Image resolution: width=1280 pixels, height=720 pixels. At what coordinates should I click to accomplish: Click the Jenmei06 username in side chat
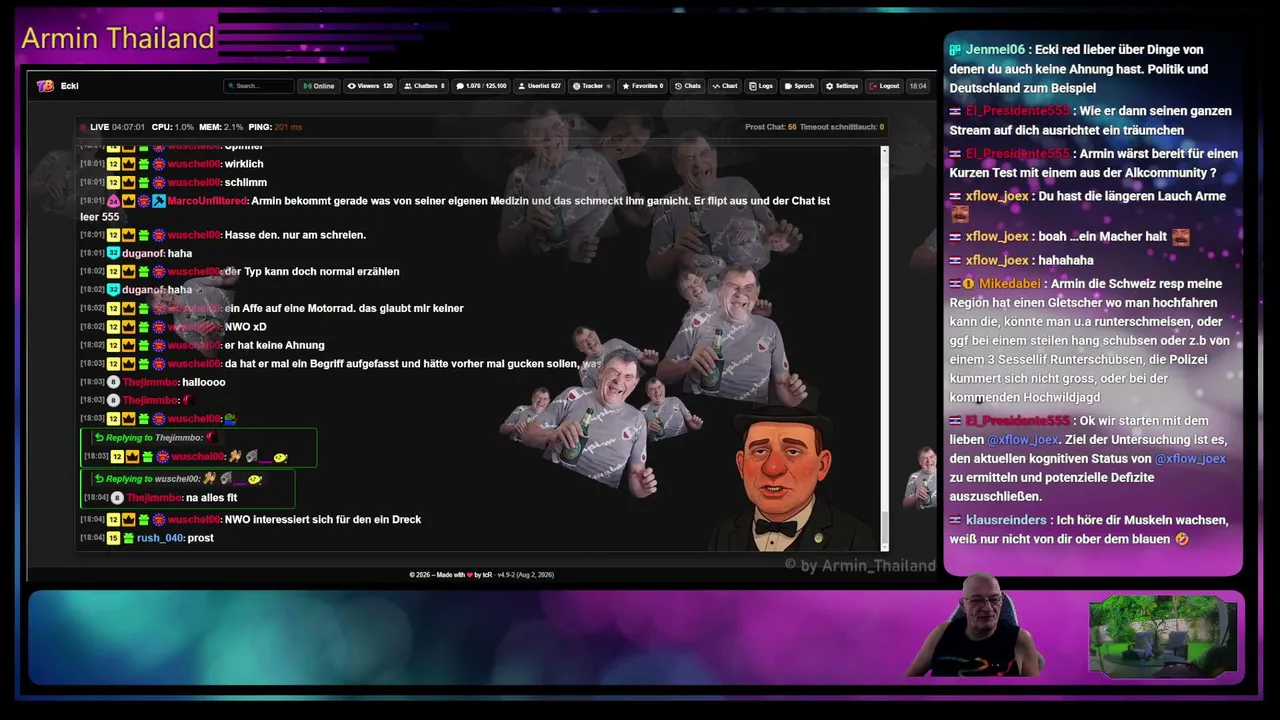[x=995, y=50]
